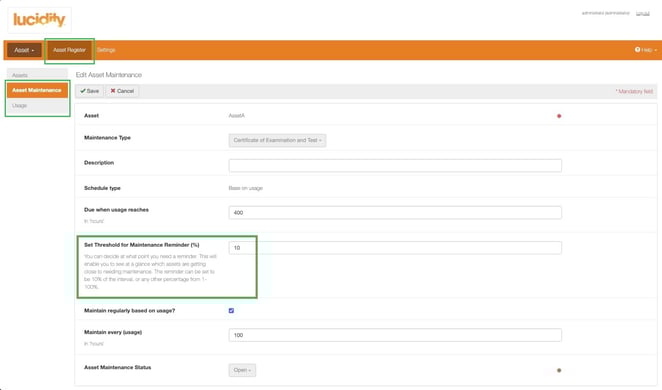Save the asset maintenance record

click(90, 91)
